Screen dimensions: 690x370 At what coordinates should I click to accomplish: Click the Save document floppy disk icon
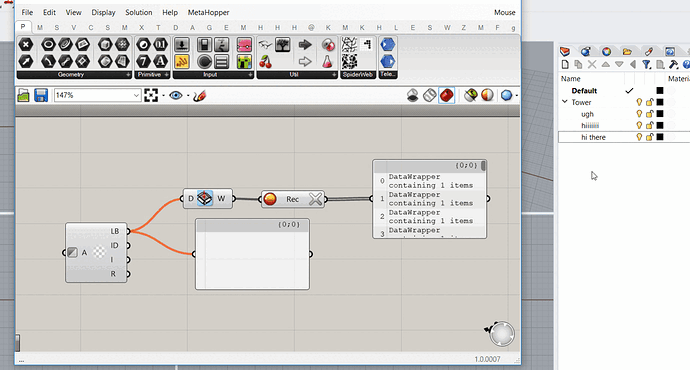point(40,95)
